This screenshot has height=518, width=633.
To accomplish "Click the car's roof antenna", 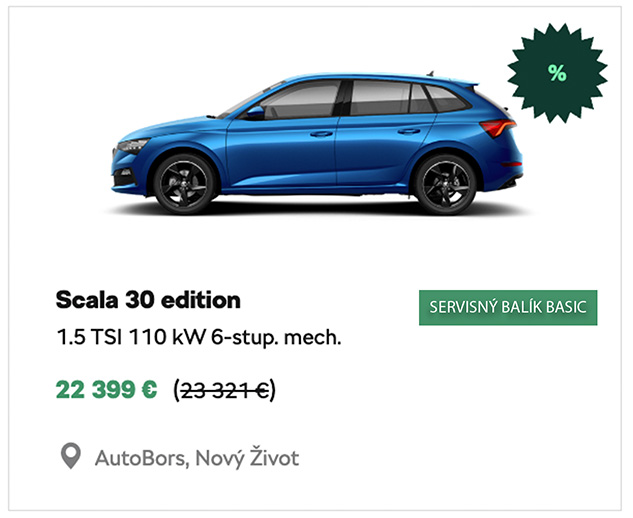I will (x=430, y=73).
